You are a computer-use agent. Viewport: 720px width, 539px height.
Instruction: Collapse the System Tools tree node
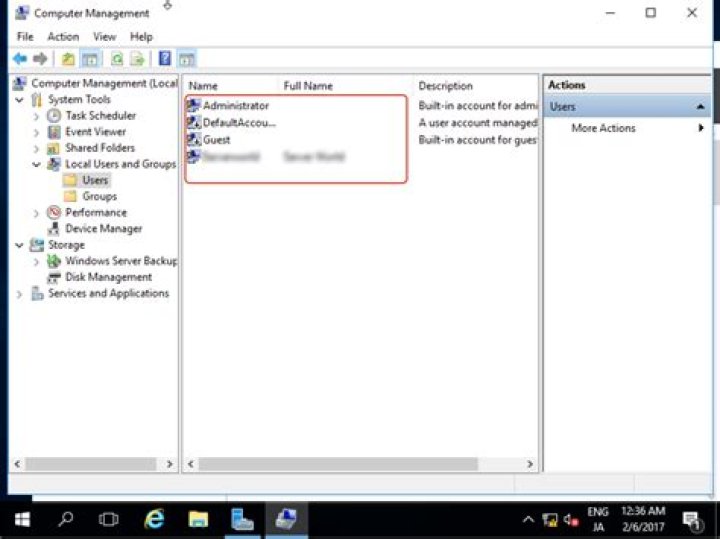19,100
